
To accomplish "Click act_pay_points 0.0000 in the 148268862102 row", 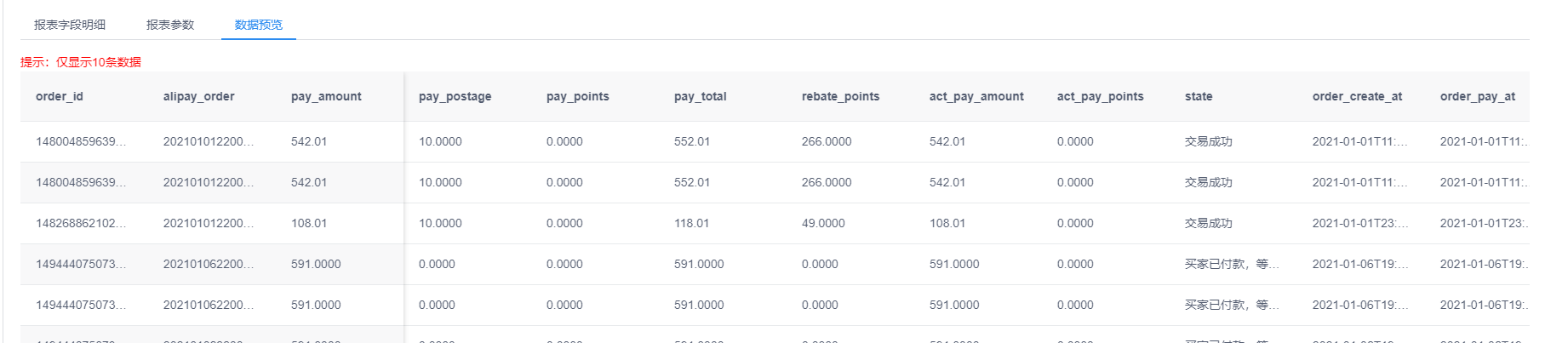I will click(x=1075, y=223).
